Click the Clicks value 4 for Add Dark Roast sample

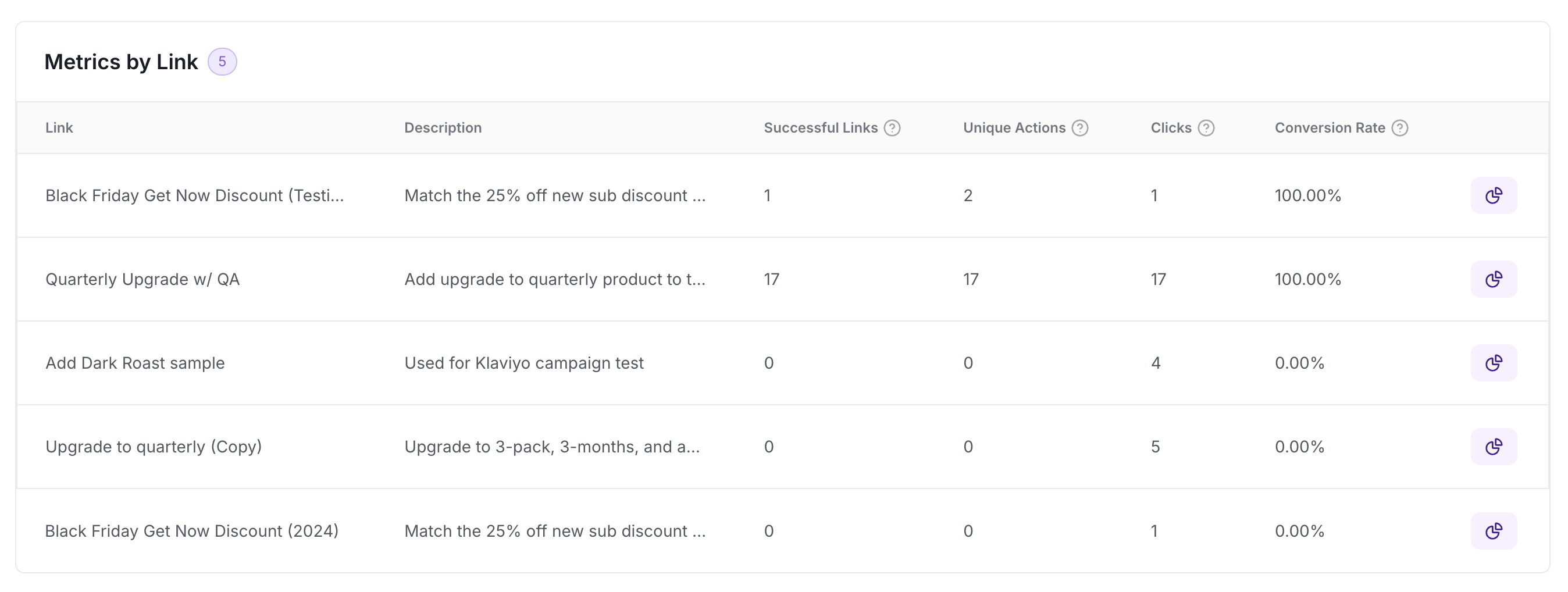(x=1155, y=363)
